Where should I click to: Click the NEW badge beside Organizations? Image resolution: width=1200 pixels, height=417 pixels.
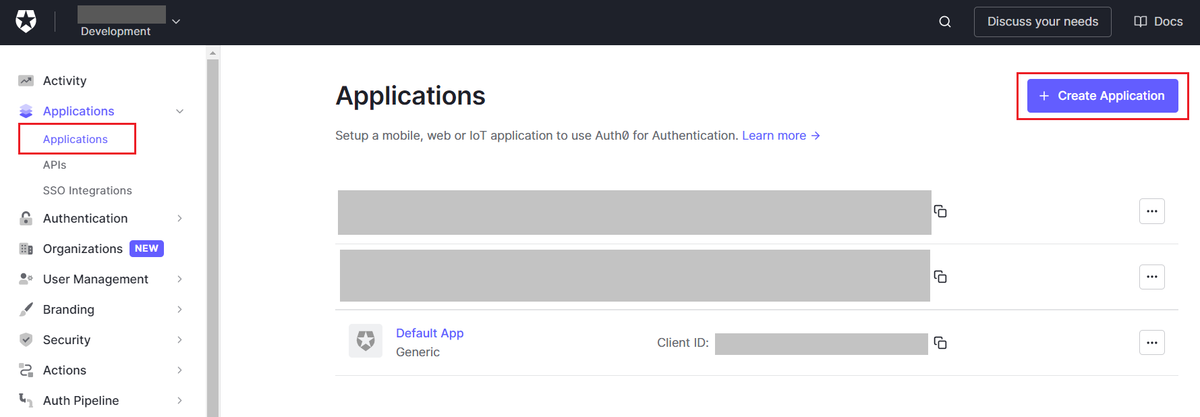point(146,249)
